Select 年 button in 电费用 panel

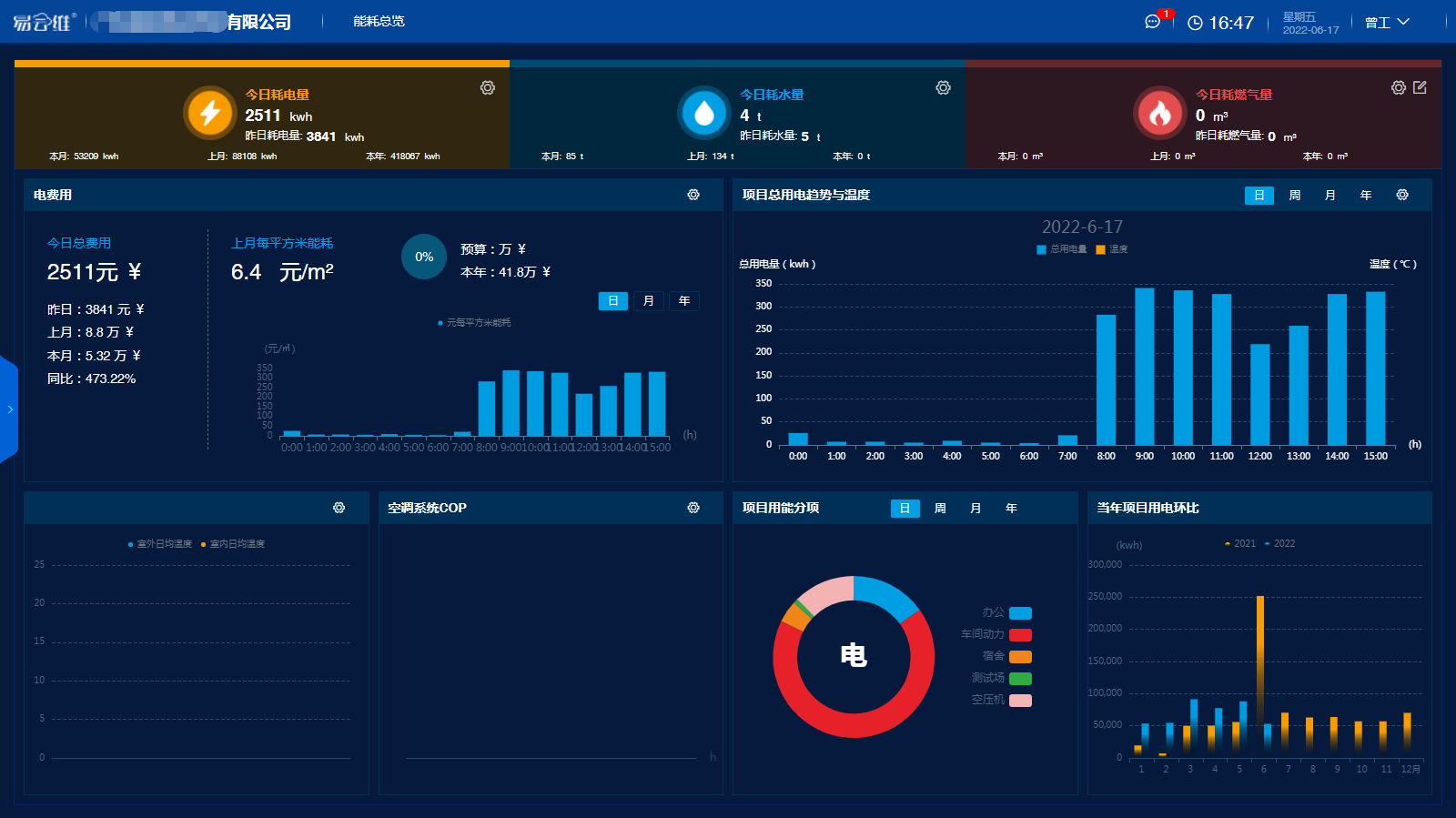(684, 301)
